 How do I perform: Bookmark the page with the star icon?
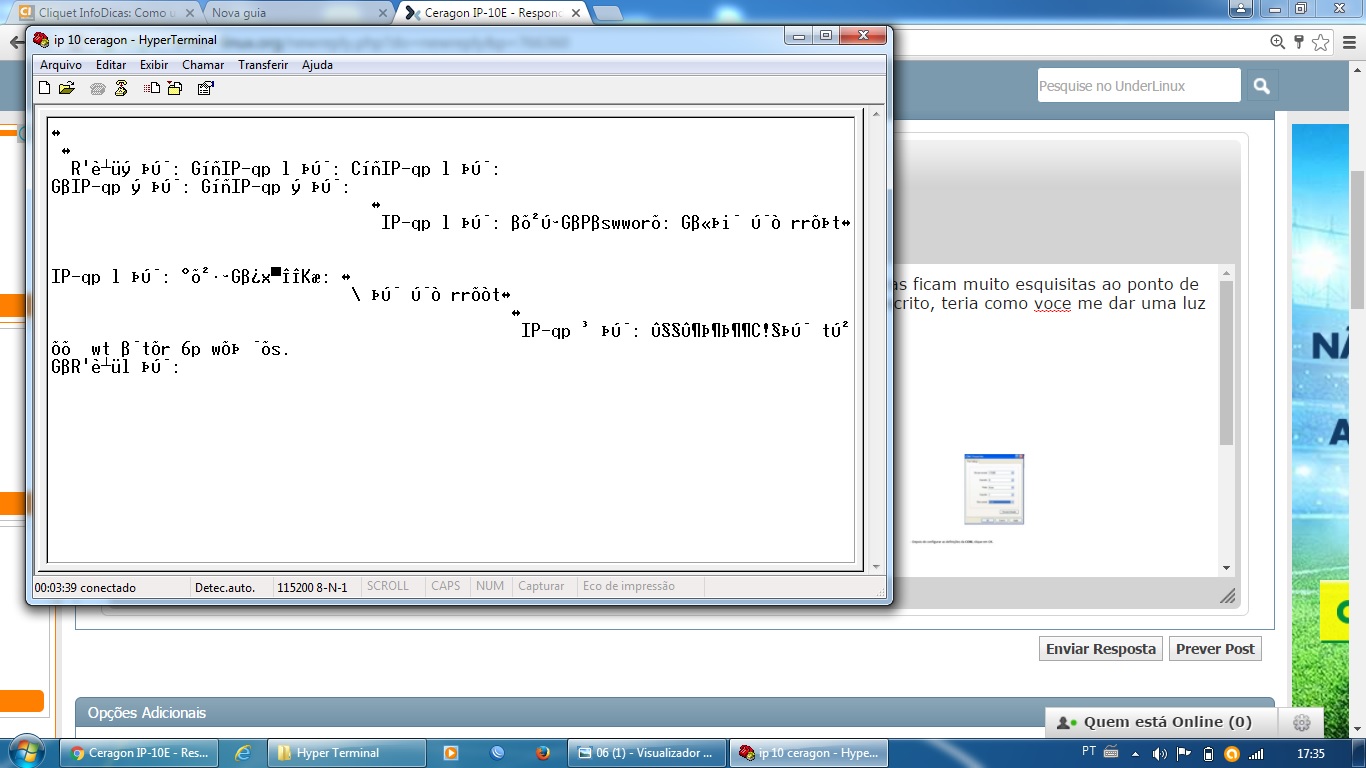point(1321,42)
